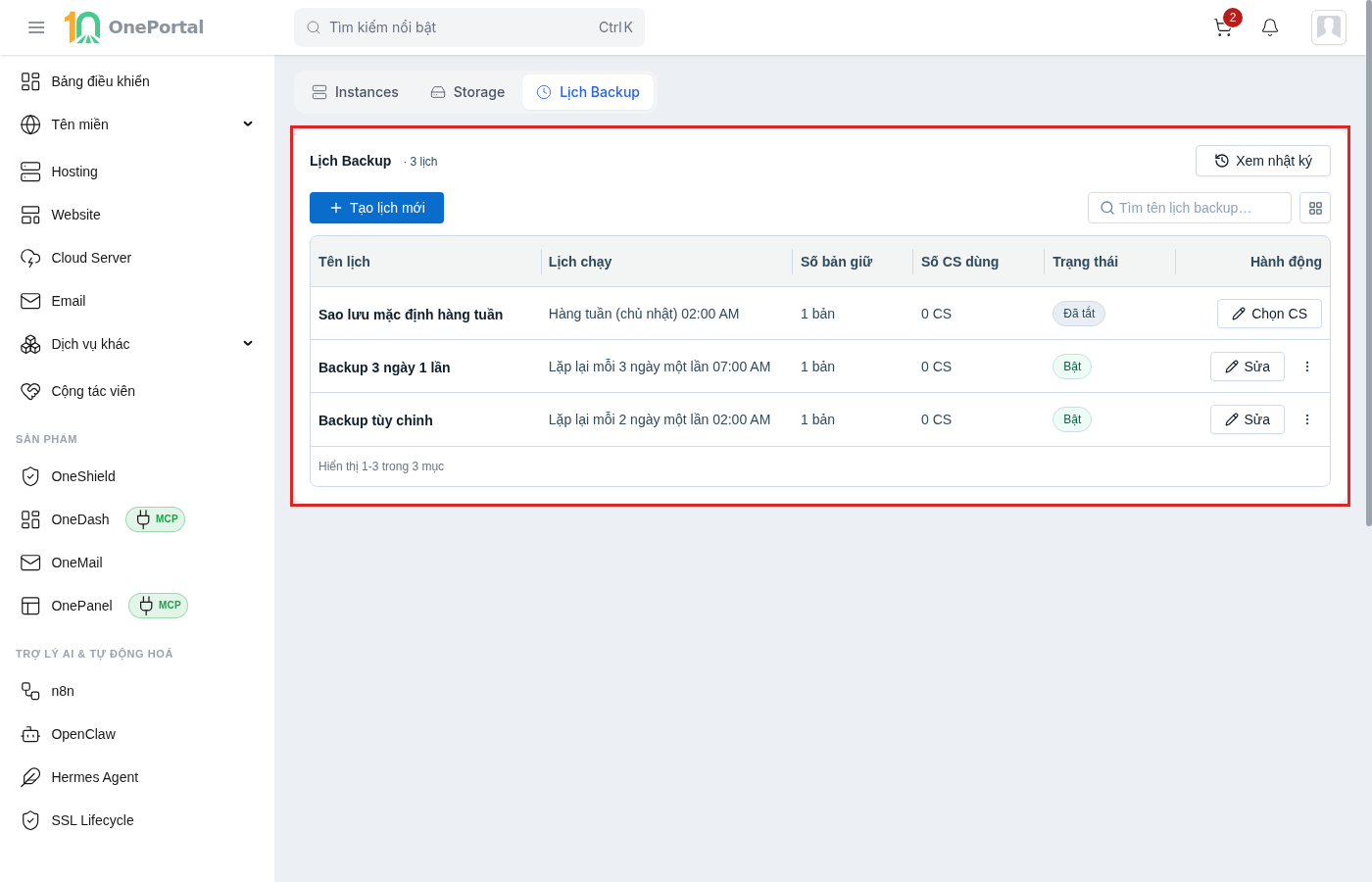
Task: Click Chọn CS for Sao lưu mặc định hàng tuần
Action: point(1269,314)
